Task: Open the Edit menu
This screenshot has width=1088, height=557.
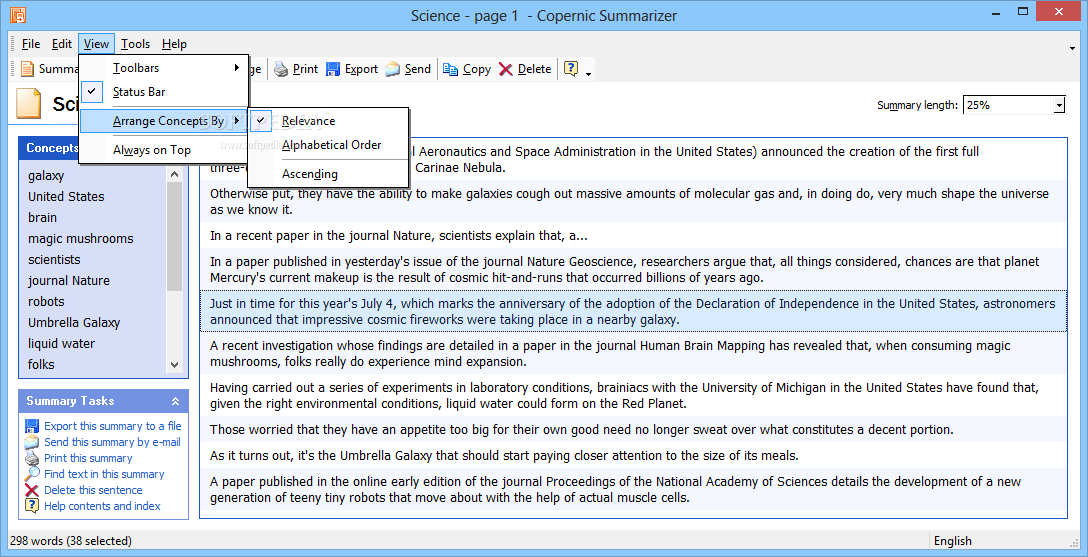Action: click(x=62, y=44)
